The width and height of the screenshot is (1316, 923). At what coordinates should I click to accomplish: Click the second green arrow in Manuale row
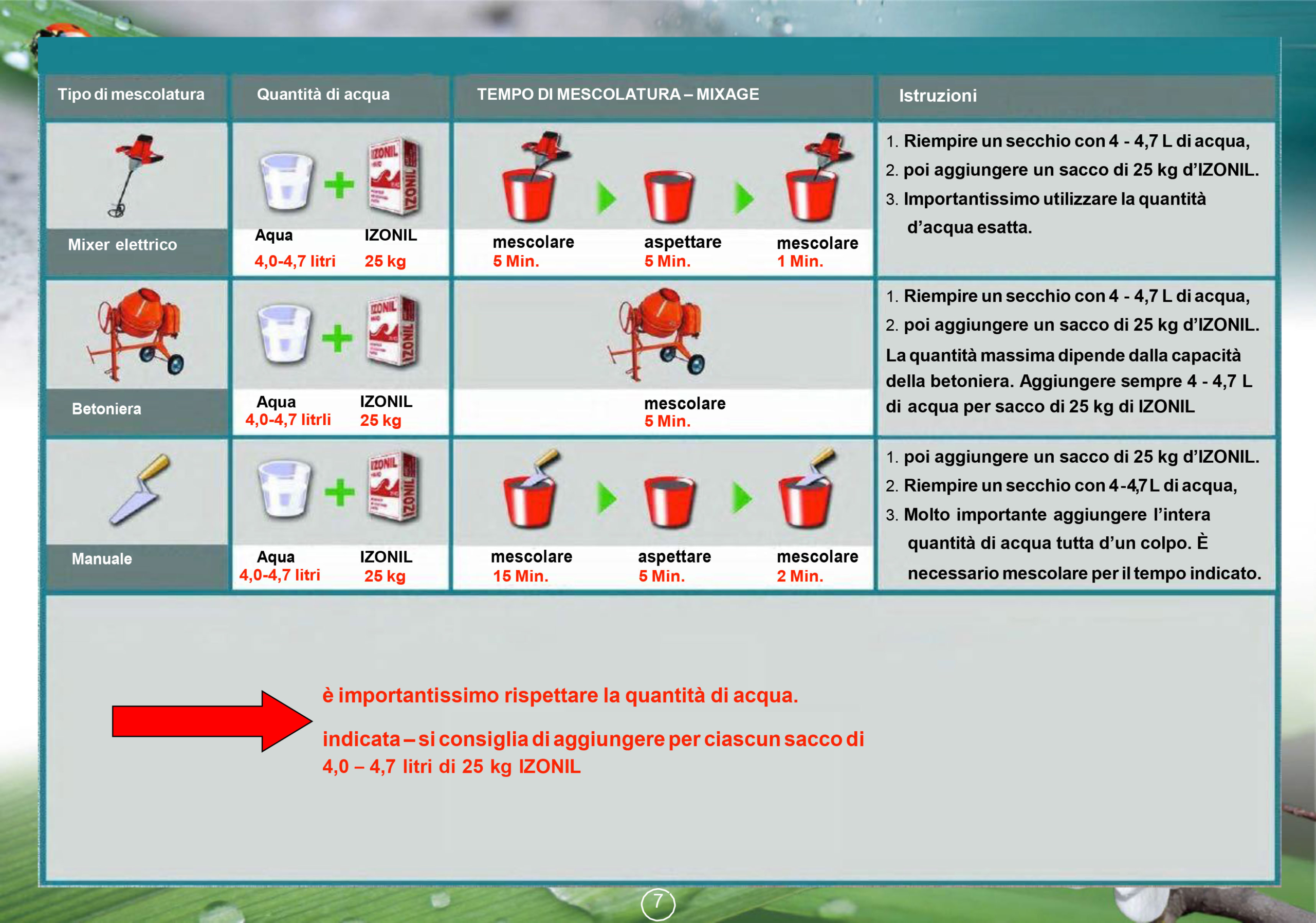click(x=742, y=498)
